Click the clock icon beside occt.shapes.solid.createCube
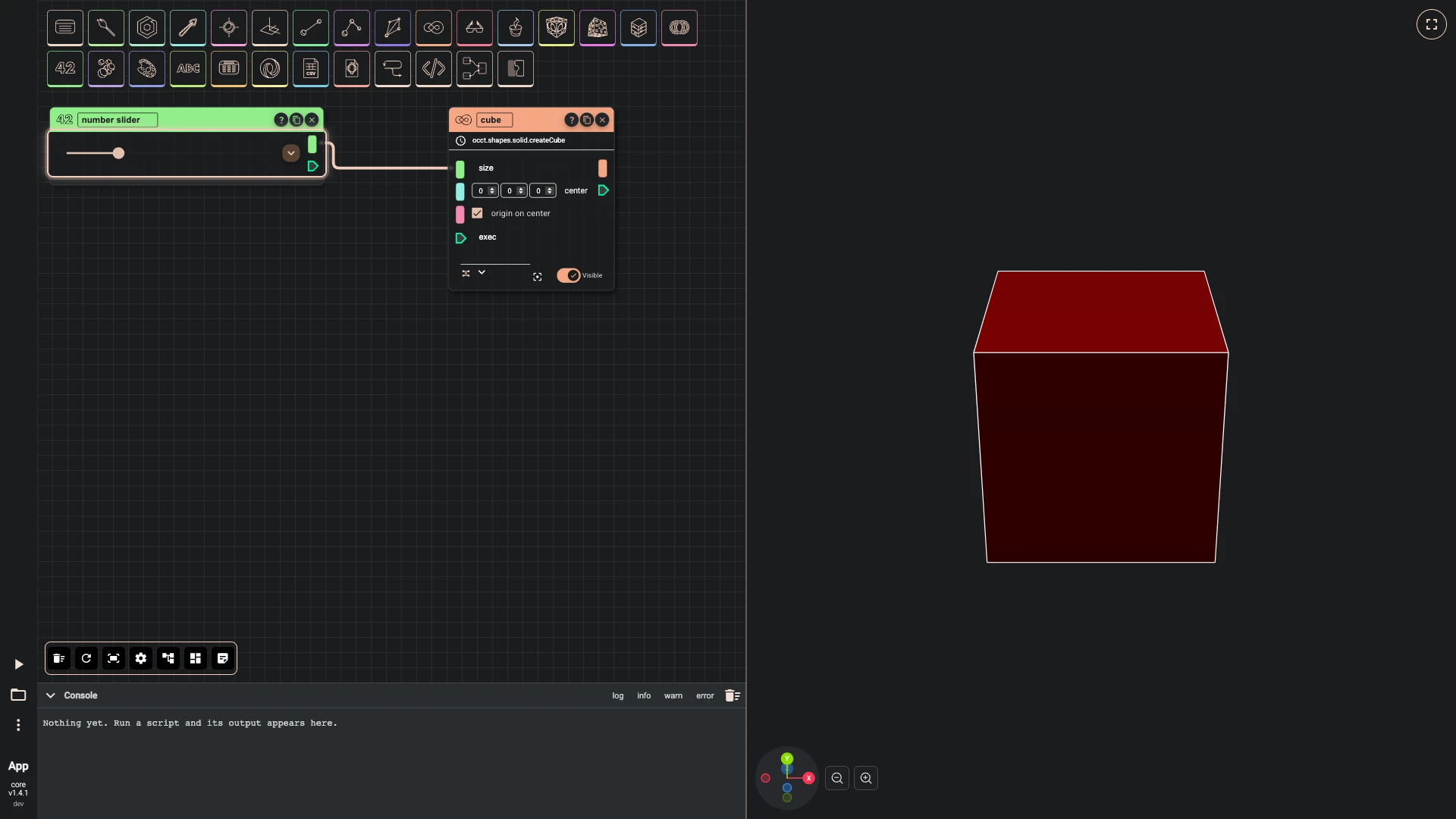This screenshot has height=819, width=1456. tap(460, 140)
